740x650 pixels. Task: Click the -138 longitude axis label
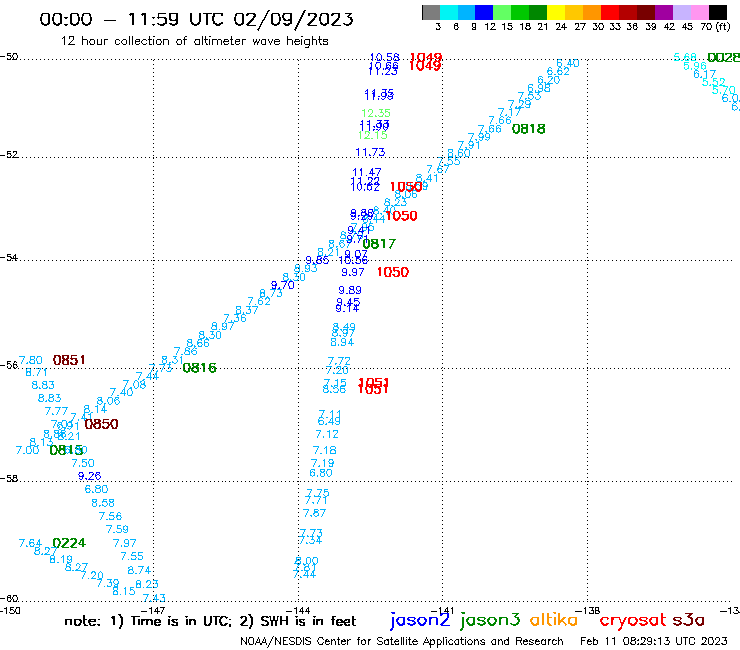[x=588, y=611]
